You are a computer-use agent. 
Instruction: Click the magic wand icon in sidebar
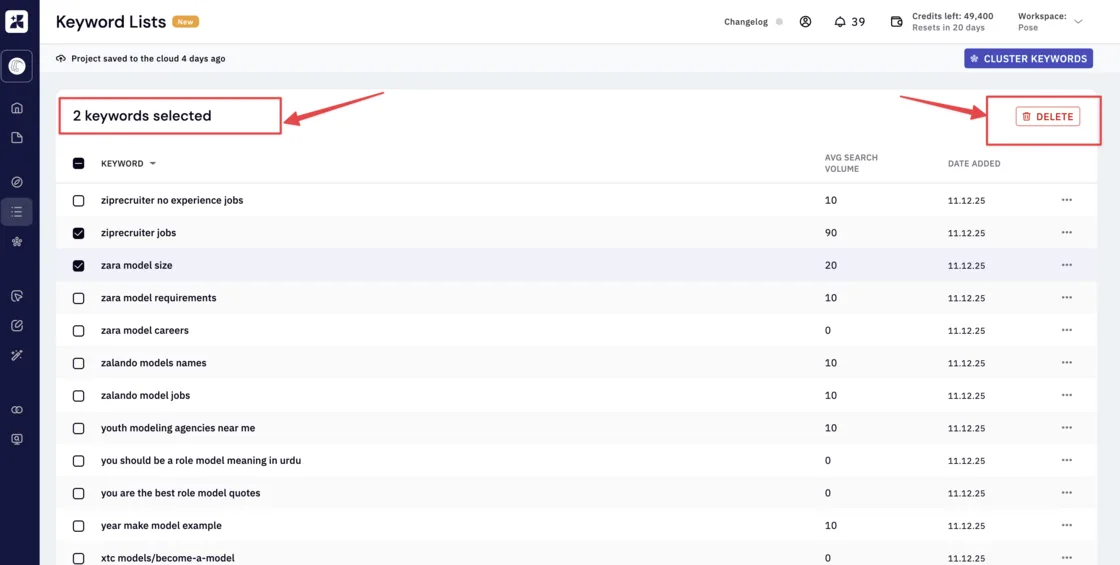tap(17, 355)
